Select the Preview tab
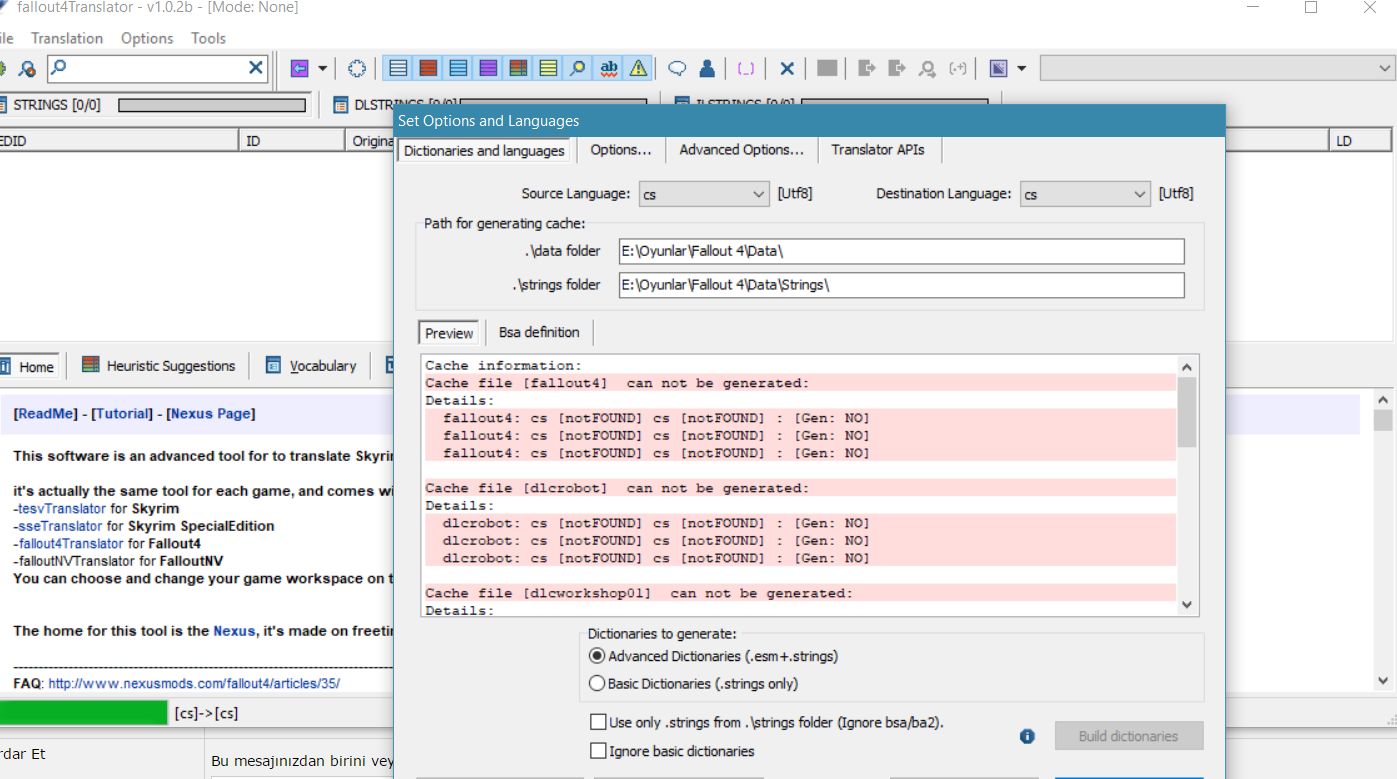This screenshot has width=1397, height=779. coord(449,333)
